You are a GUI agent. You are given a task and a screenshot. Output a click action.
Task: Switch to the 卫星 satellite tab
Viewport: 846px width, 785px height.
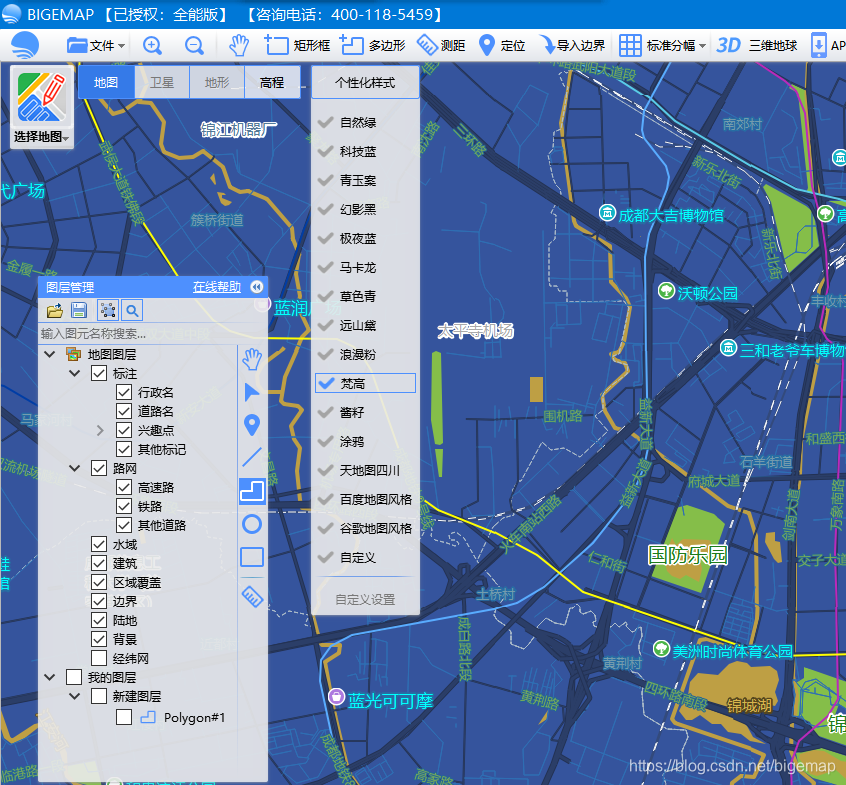tap(162, 82)
